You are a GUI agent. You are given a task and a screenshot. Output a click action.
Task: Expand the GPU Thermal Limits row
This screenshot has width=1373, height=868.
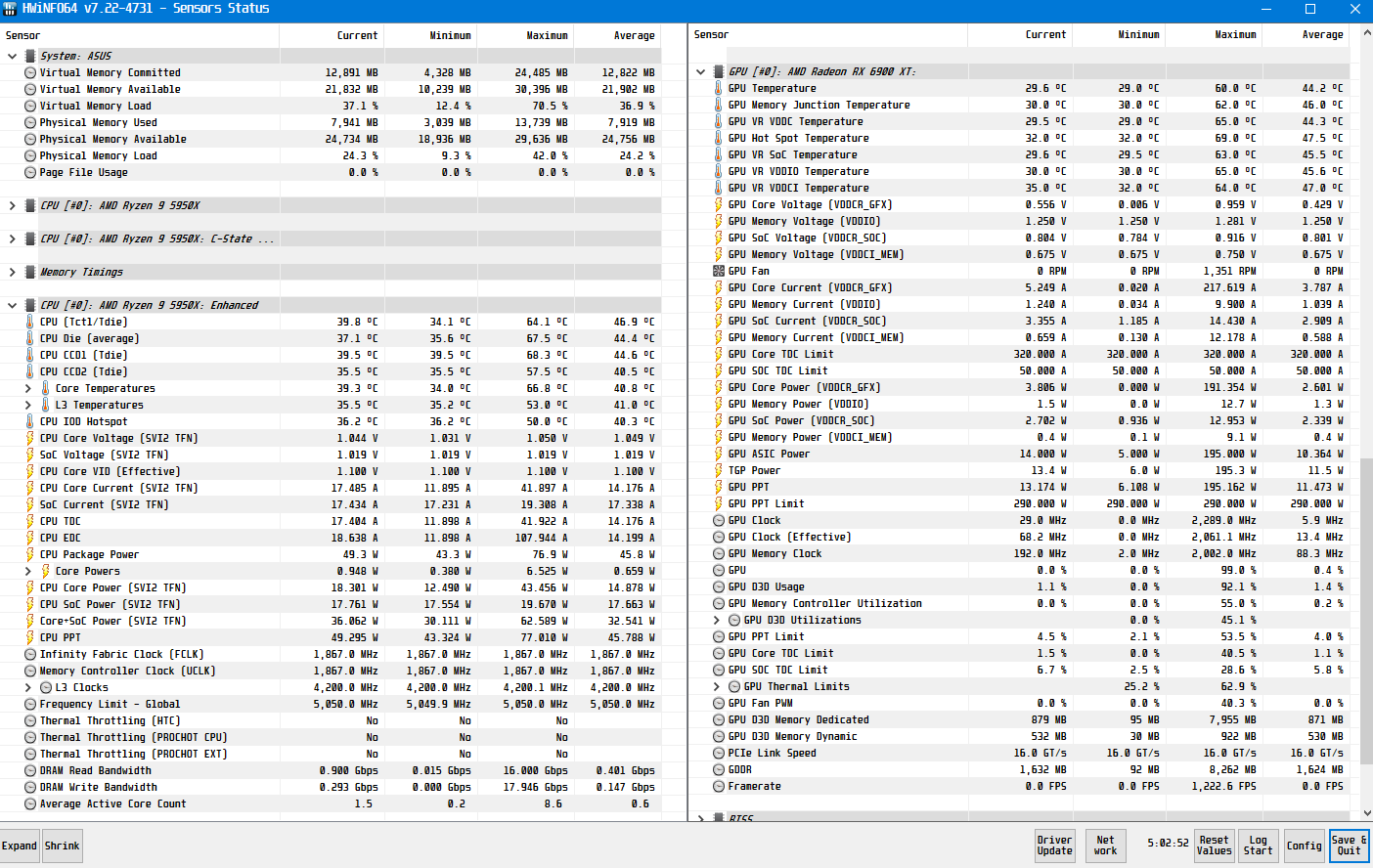717,686
